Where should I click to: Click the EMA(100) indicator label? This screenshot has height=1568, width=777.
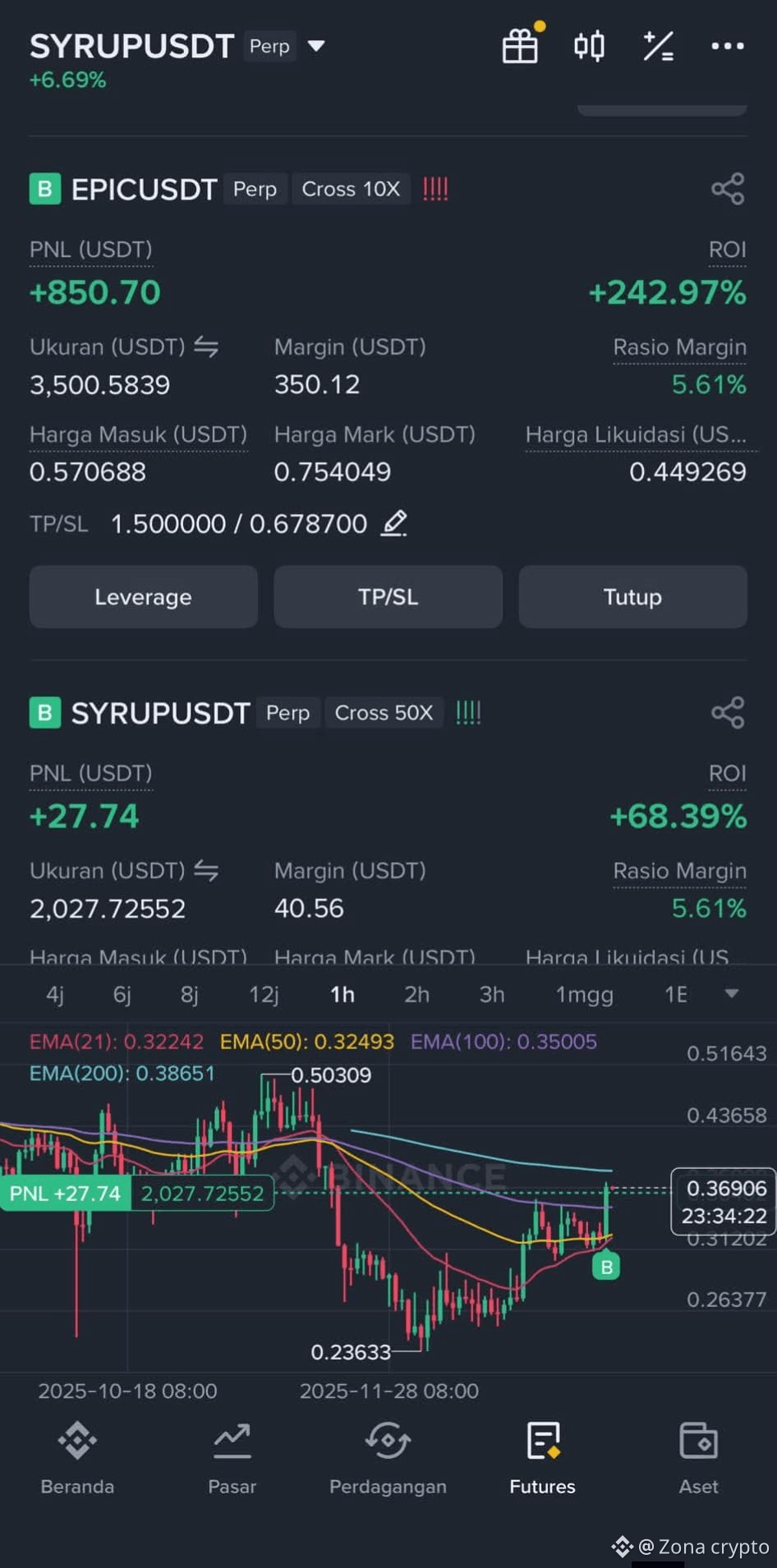click(503, 1042)
